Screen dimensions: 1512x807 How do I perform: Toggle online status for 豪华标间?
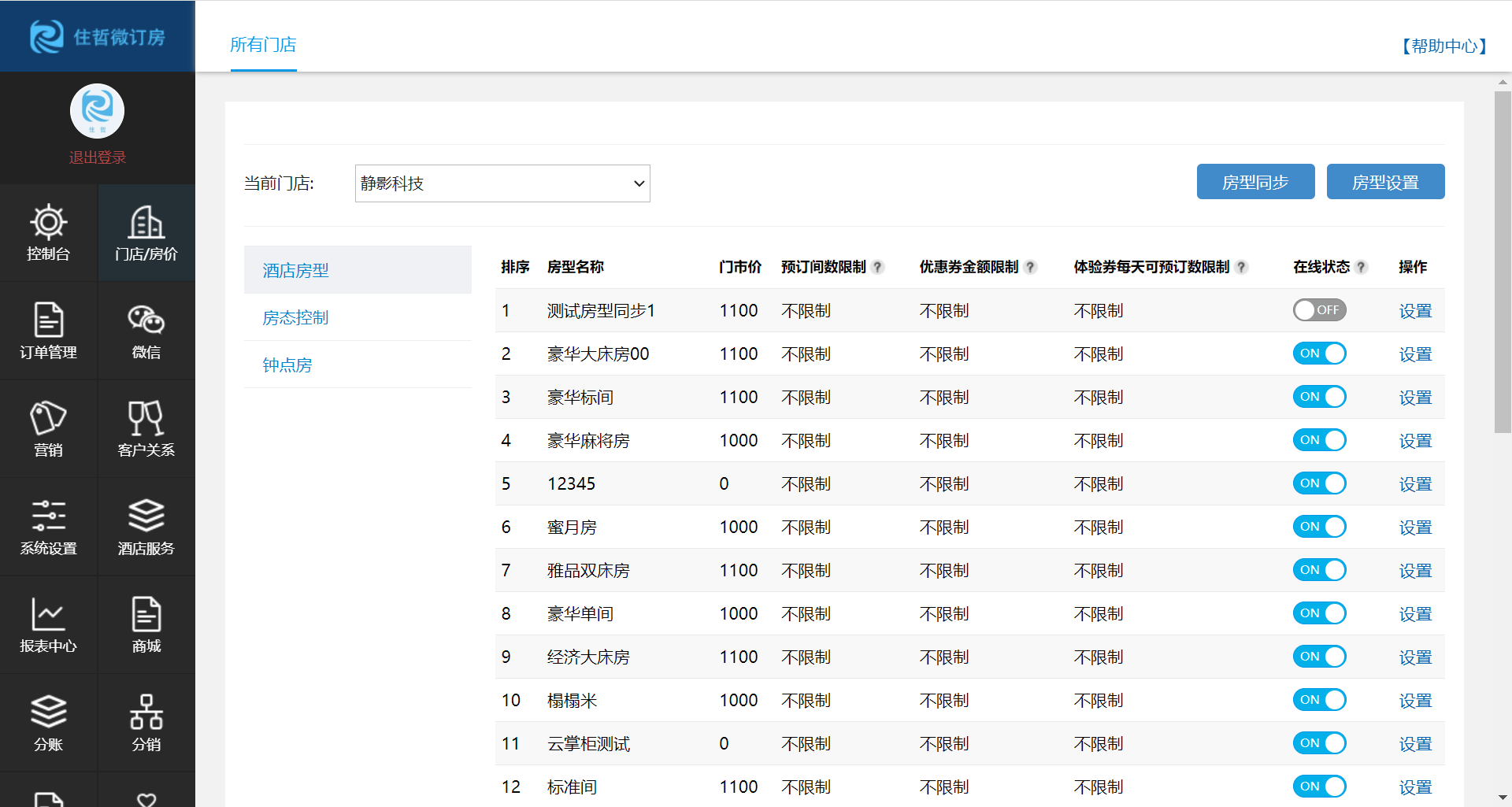(1320, 397)
